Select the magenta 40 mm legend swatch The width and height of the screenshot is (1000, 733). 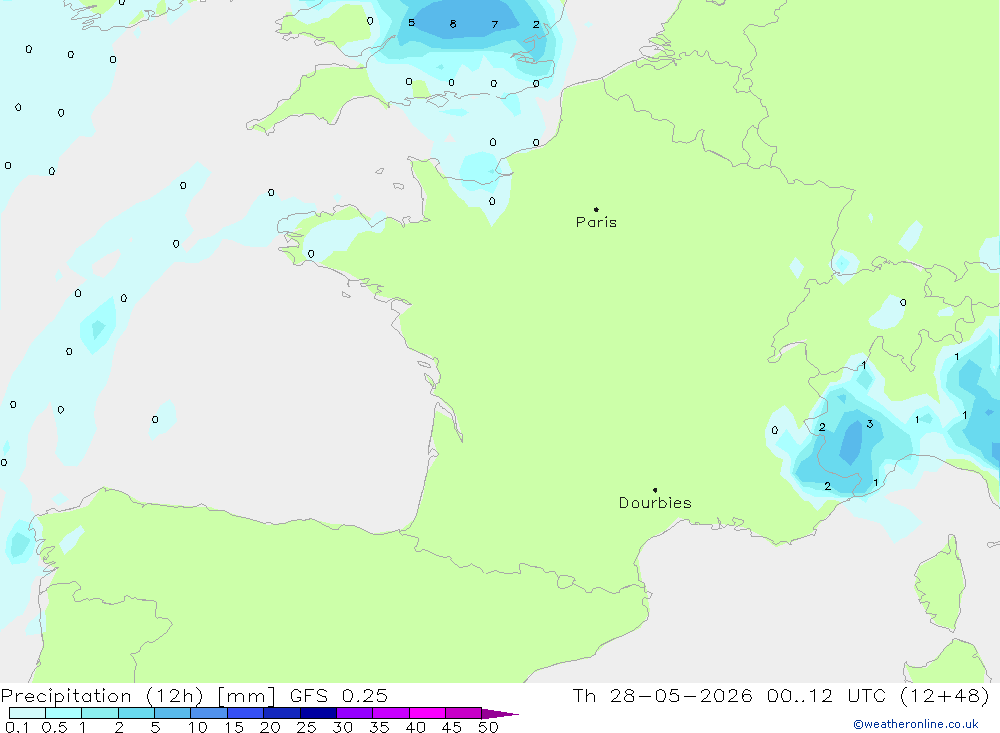[427, 713]
